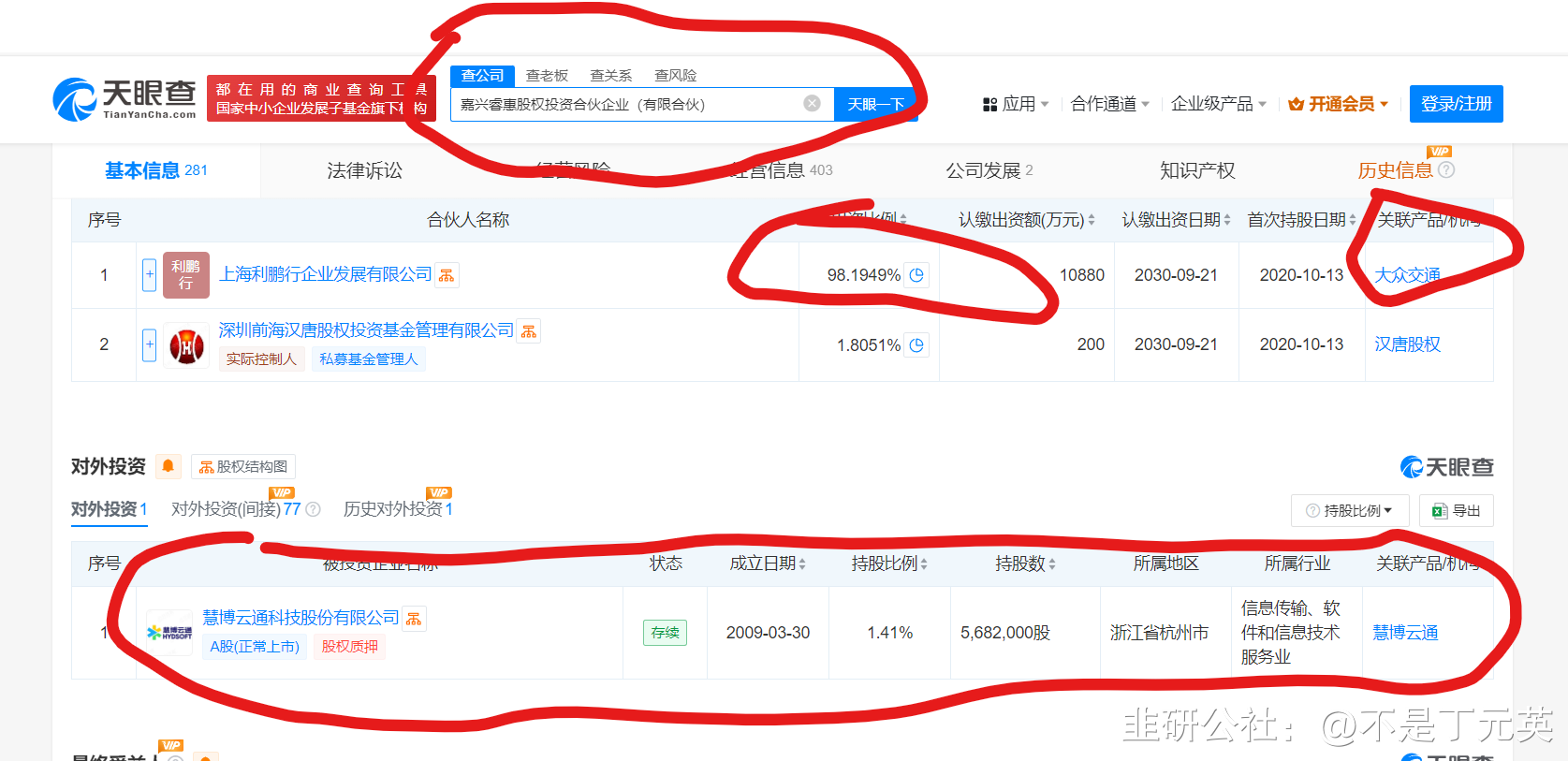Open equity chart icon next to 深圳前海汉唐股权投资基金管理有限公司
The height and width of the screenshot is (761, 1568).
[529, 331]
